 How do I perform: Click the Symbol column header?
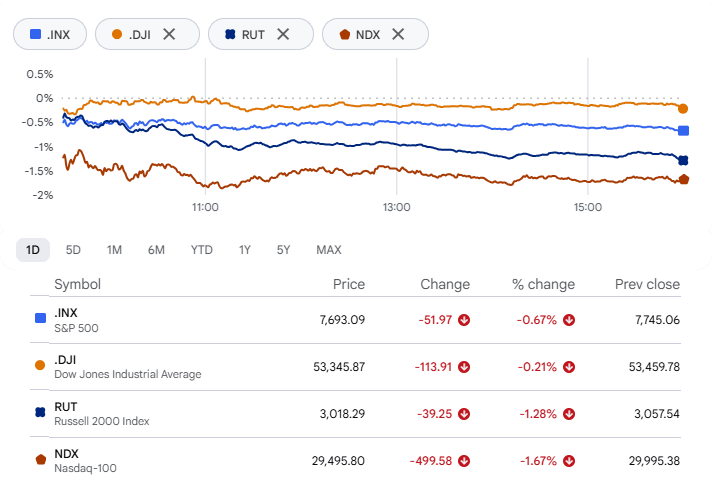pos(78,284)
